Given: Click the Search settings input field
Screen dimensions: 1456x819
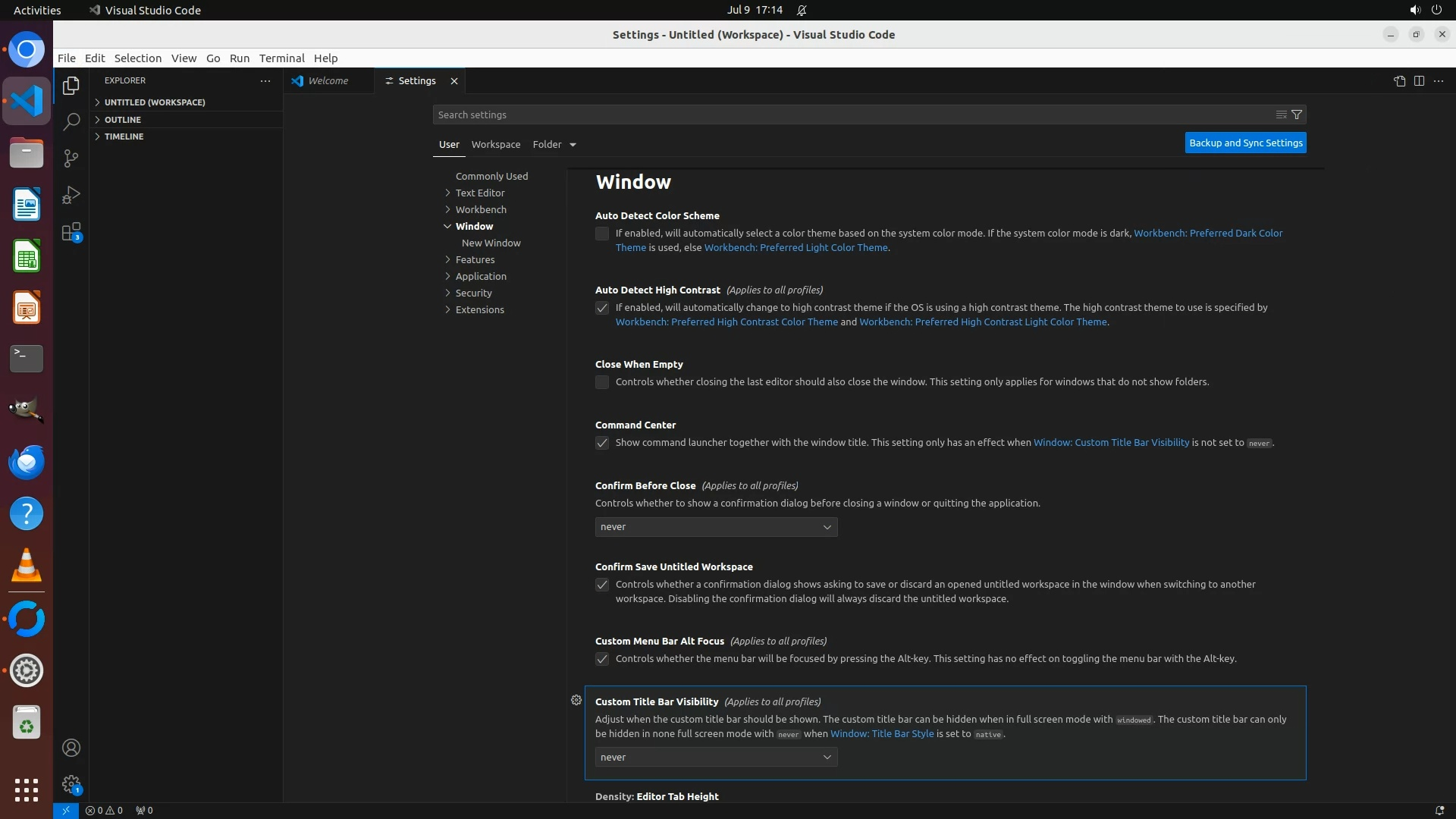Looking at the screenshot, I should (x=849, y=115).
